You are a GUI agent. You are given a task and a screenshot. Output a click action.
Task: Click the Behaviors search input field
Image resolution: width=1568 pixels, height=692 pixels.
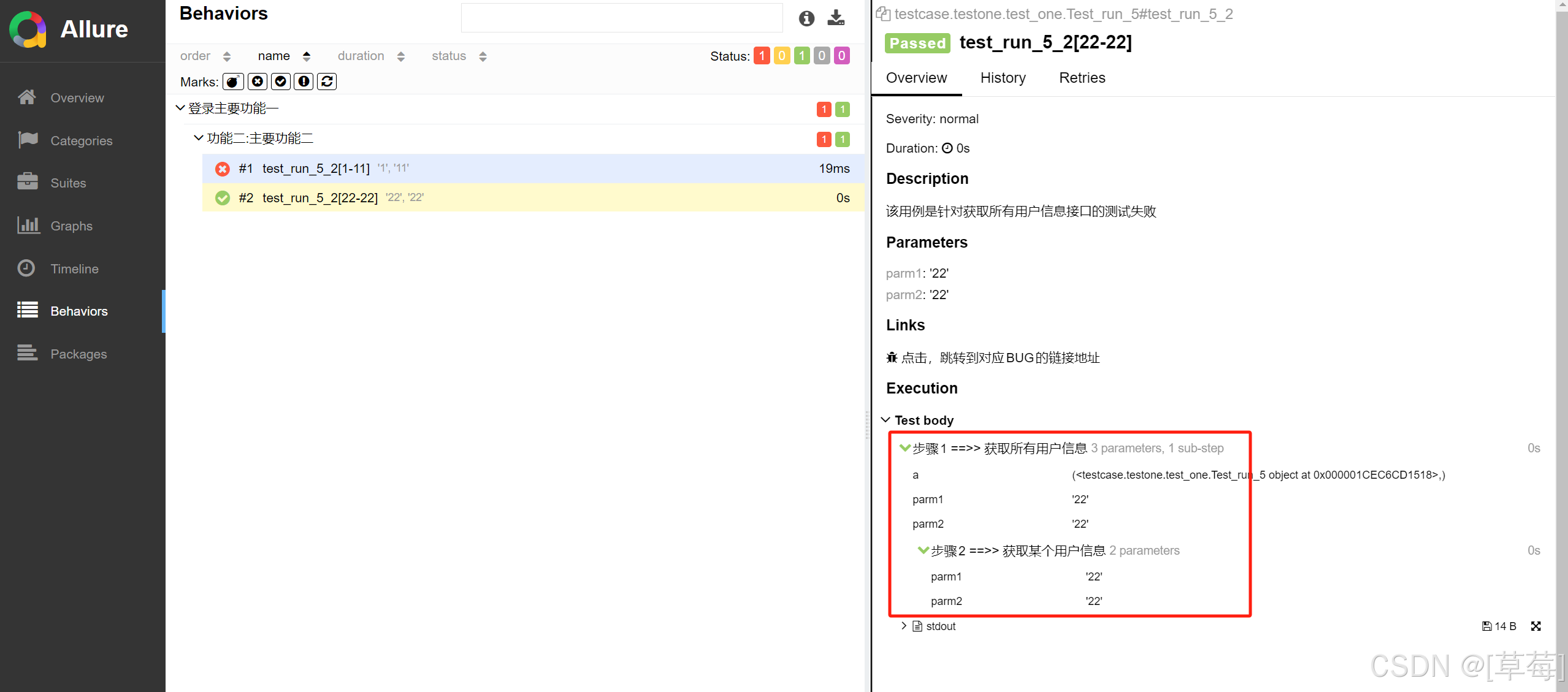[621, 18]
